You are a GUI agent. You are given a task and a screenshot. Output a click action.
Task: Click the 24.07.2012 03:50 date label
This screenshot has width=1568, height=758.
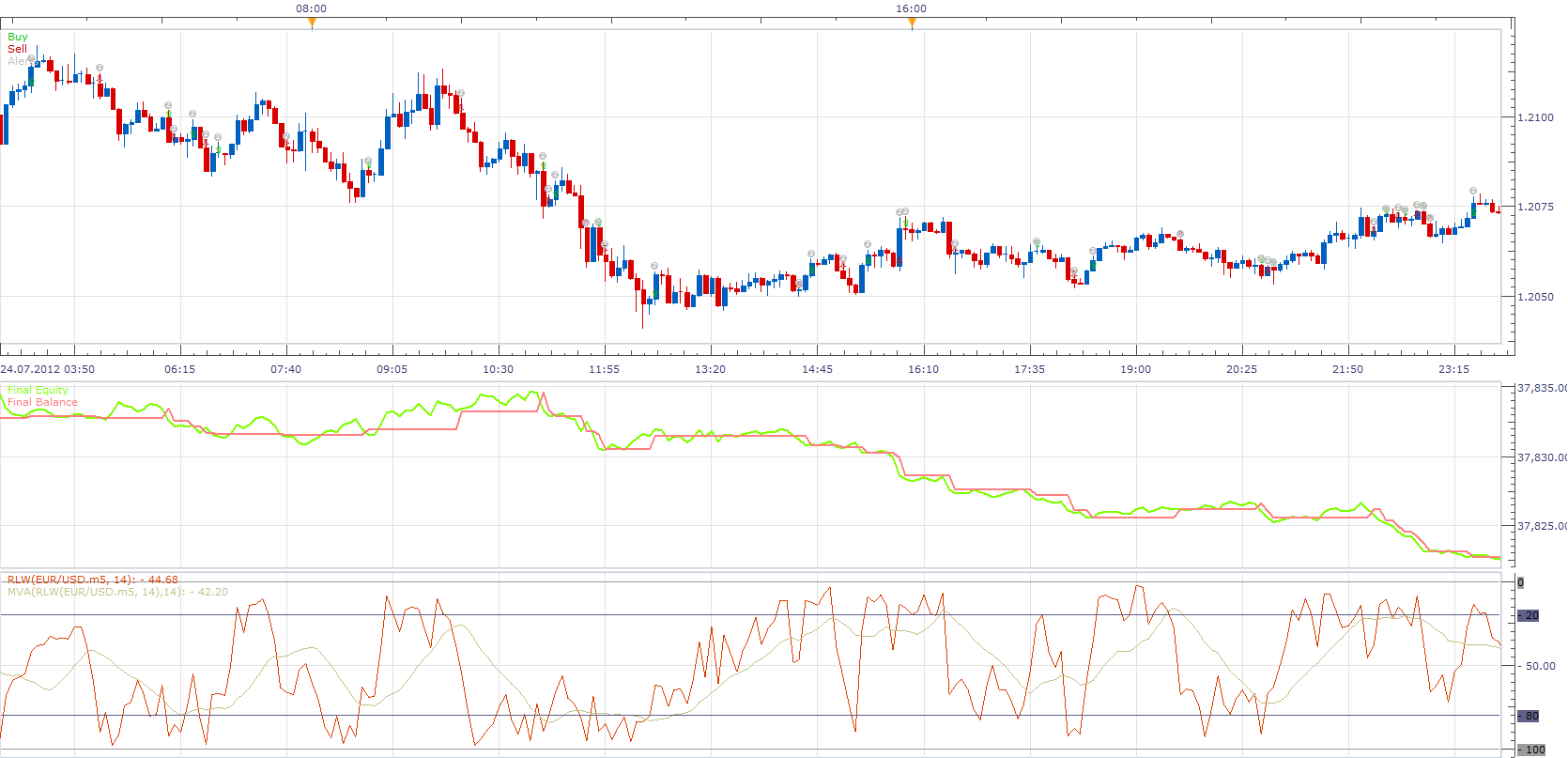[48, 369]
